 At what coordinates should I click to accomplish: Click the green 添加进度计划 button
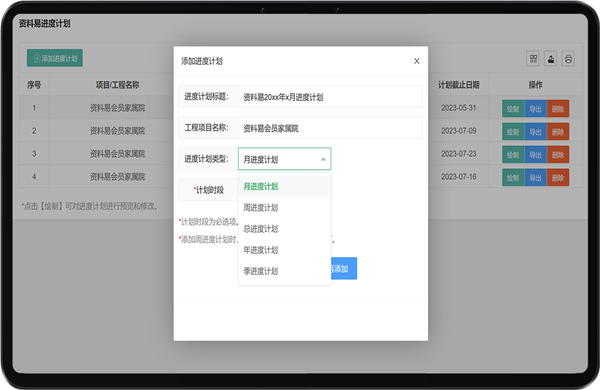(55, 58)
